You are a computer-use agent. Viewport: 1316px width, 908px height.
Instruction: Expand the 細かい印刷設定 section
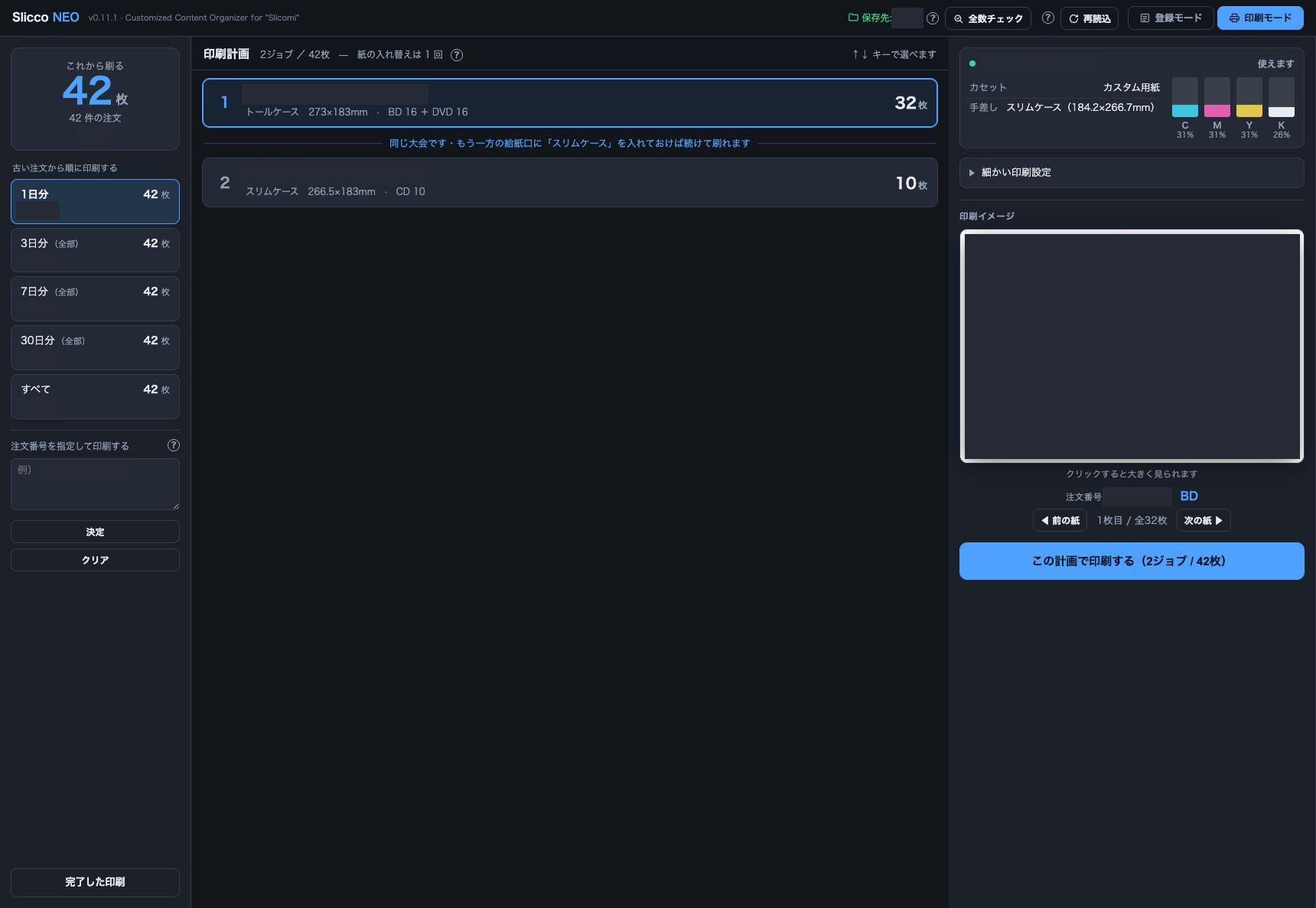click(1132, 173)
